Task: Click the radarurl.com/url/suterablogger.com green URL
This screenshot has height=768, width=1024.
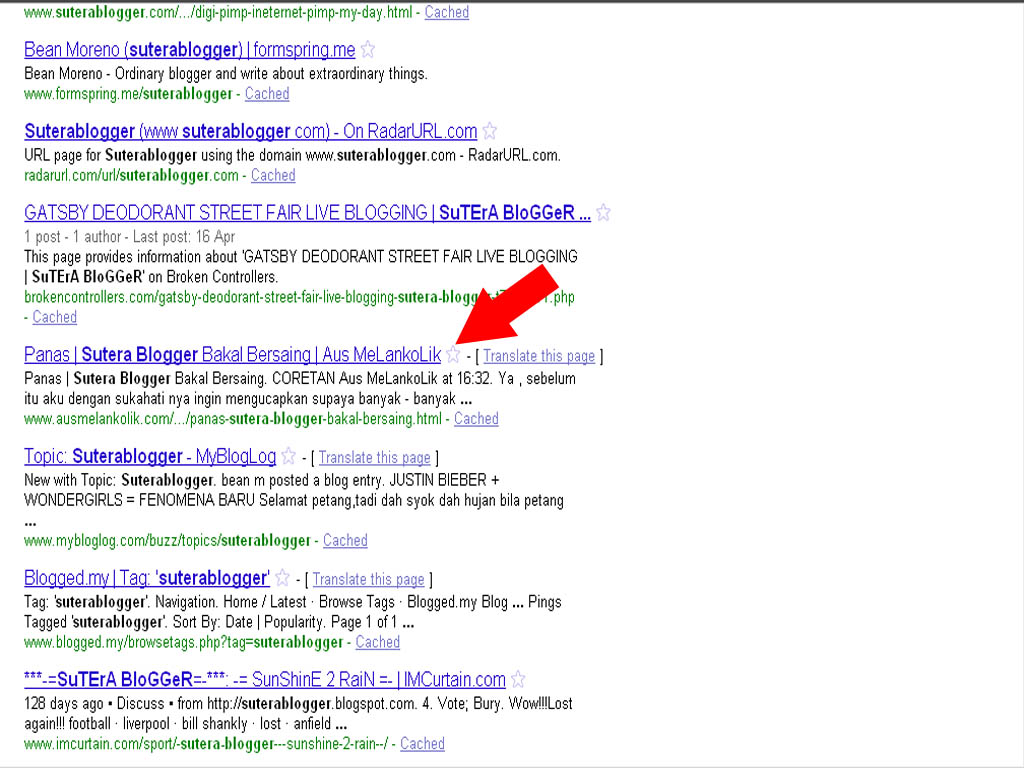Action: (x=131, y=175)
